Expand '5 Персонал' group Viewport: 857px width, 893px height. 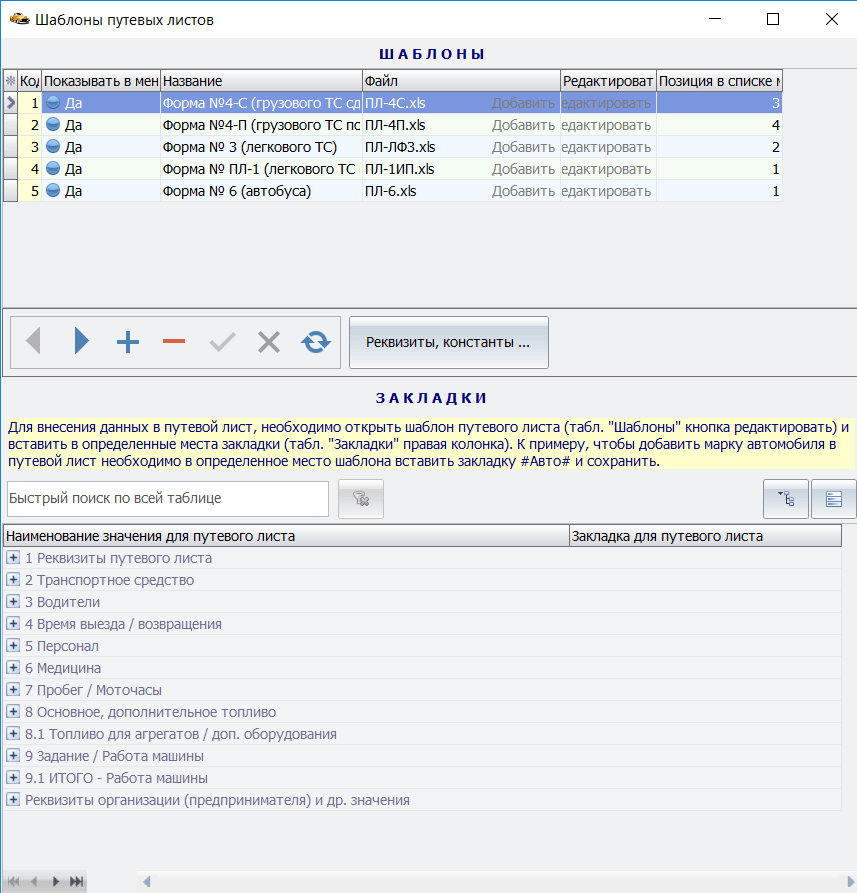coord(13,646)
